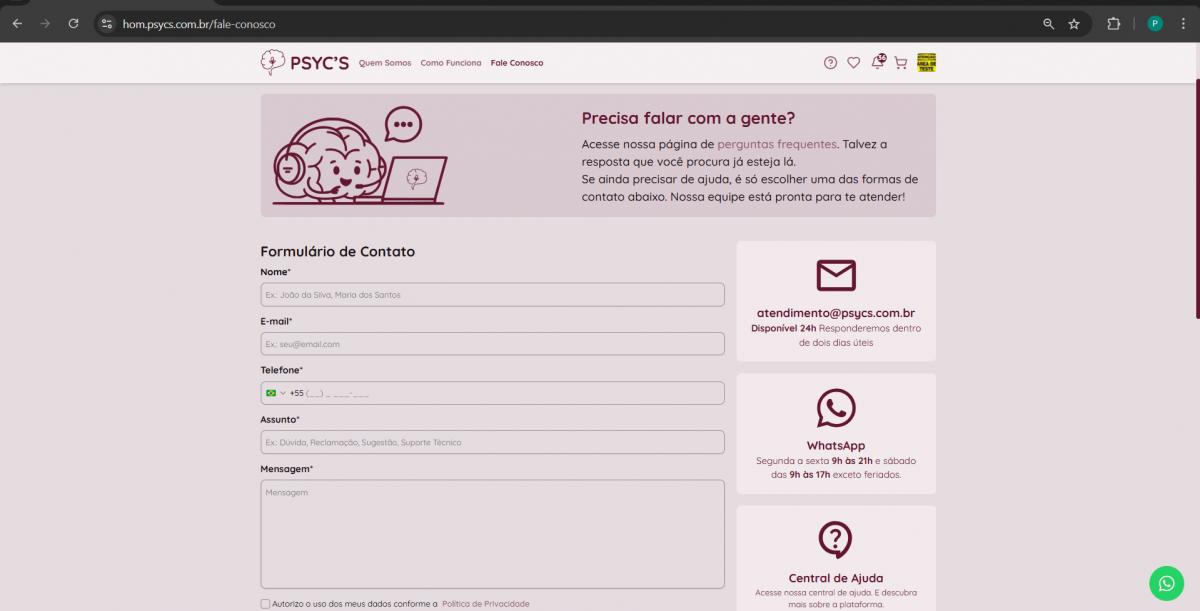
Task: Bookmark this page with star icon
Action: (1074, 23)
